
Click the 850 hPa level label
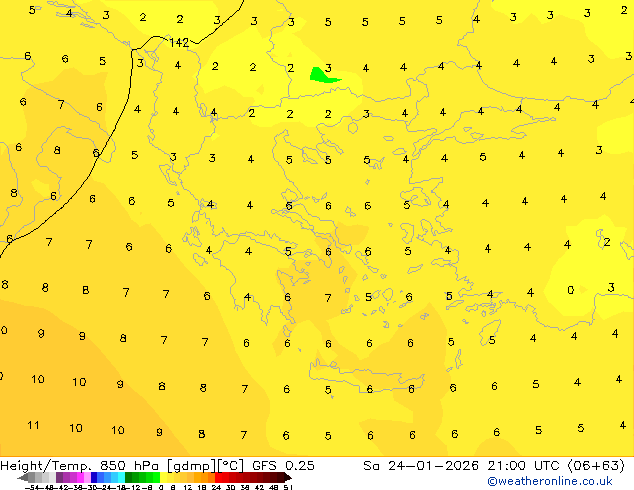point(129,466)
